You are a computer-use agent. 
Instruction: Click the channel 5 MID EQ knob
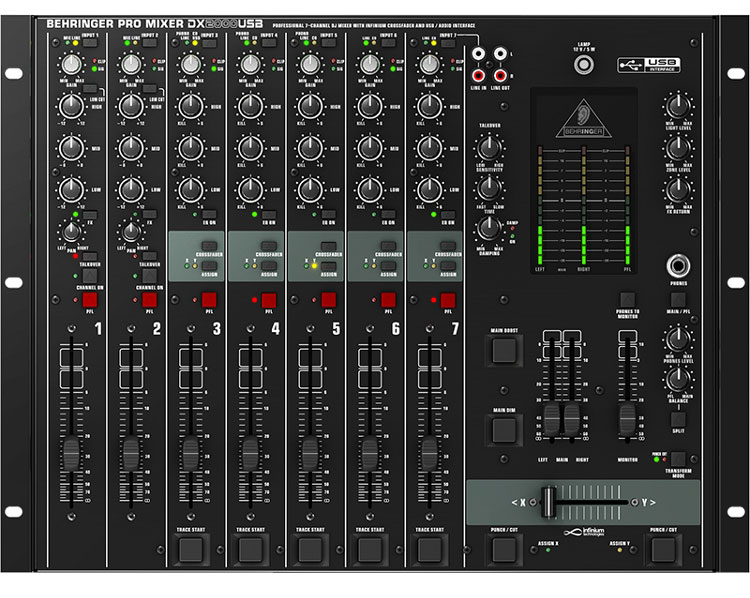310,148
